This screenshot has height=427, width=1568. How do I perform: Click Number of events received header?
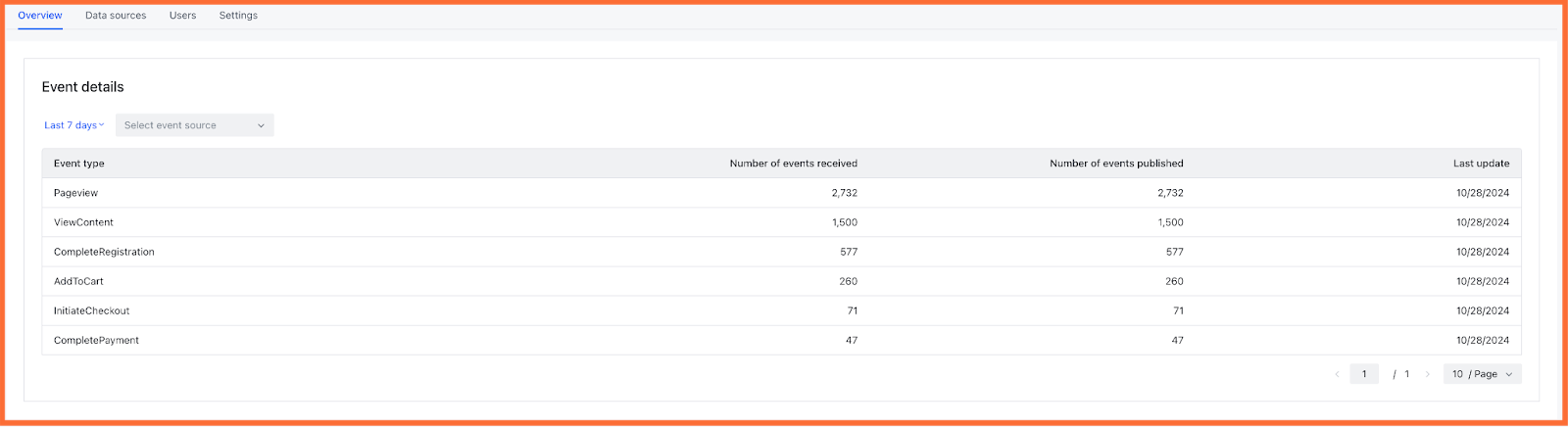794,164
